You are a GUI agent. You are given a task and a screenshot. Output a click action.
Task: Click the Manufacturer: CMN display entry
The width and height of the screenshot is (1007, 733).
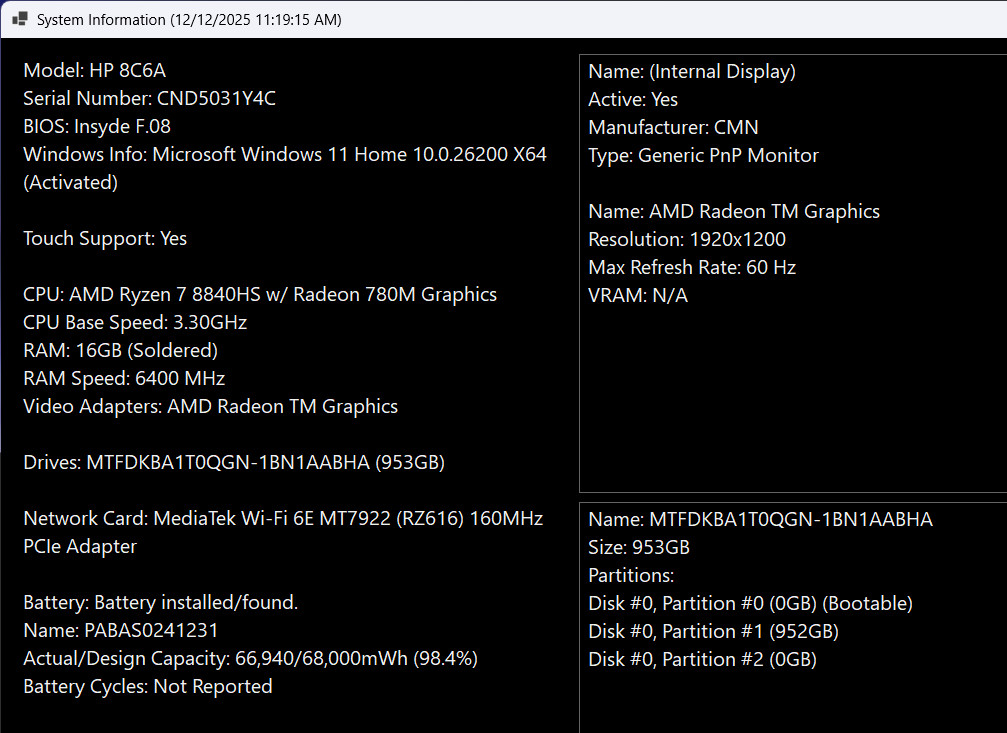673,127
